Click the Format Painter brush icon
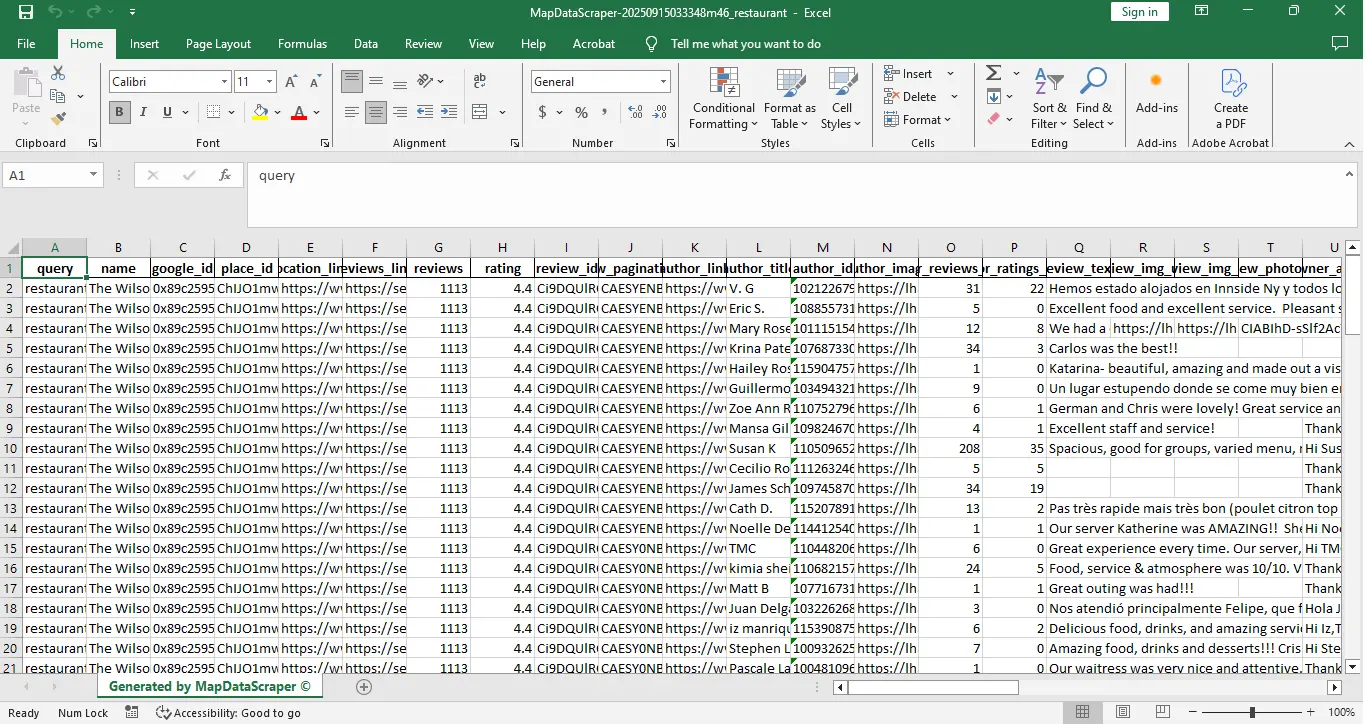This screenshot has height=724, width=1366. point(58,118)
